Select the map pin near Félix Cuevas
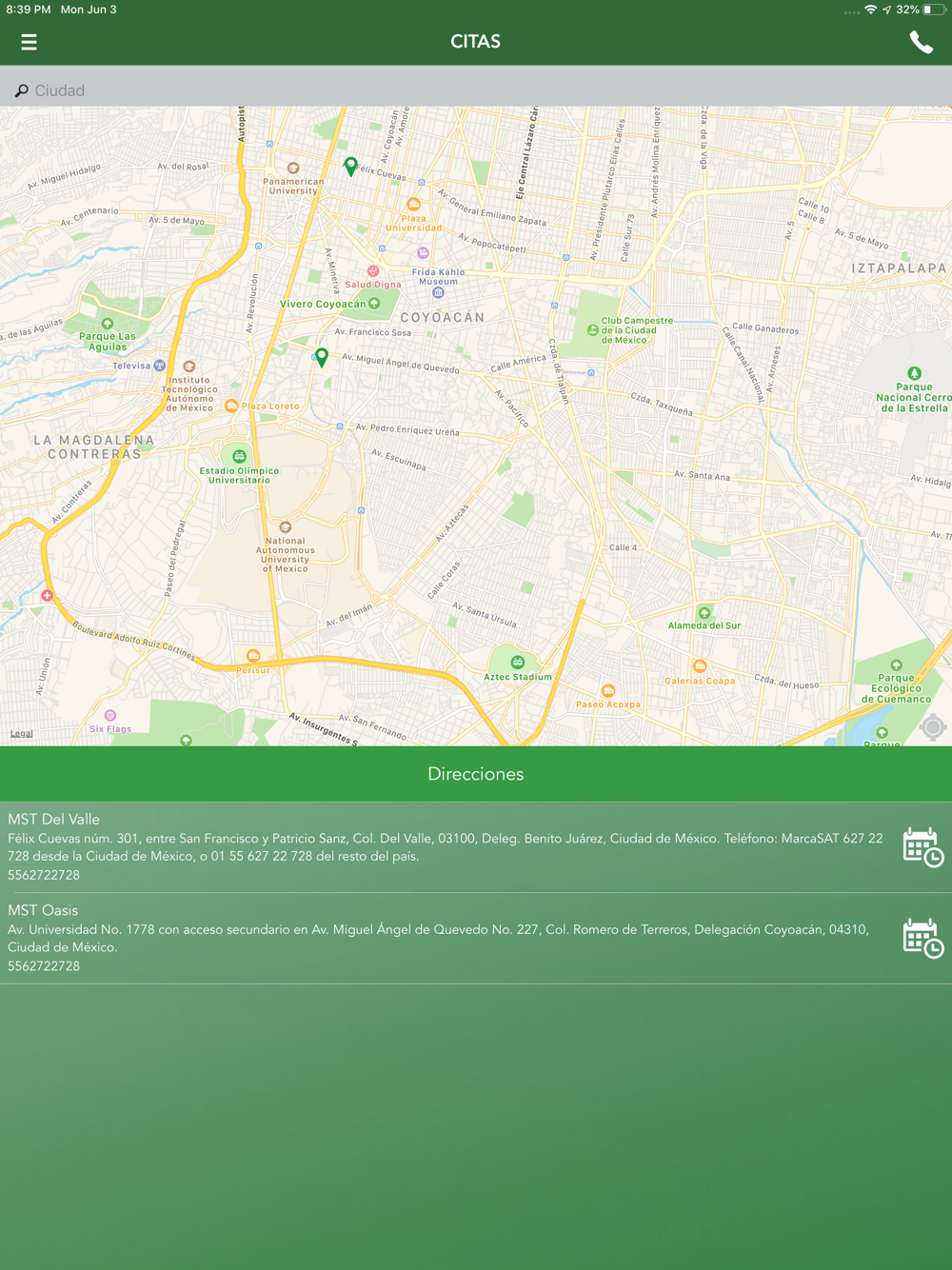 350,167
